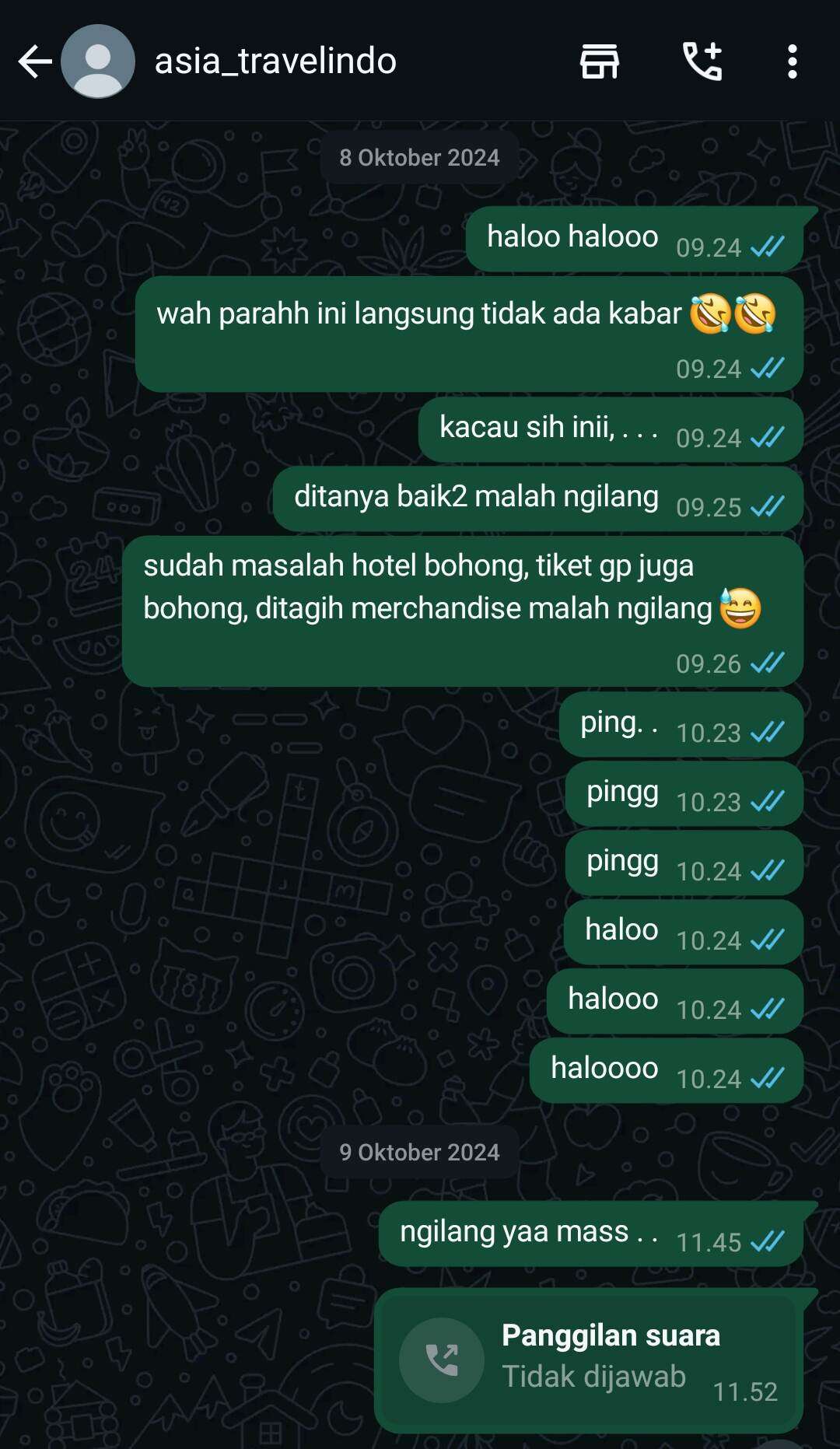This screenshot has height=1449, width=840.
Task: Tap the 'Tidak dijawab' call status text
Action: click(593, 1377)
